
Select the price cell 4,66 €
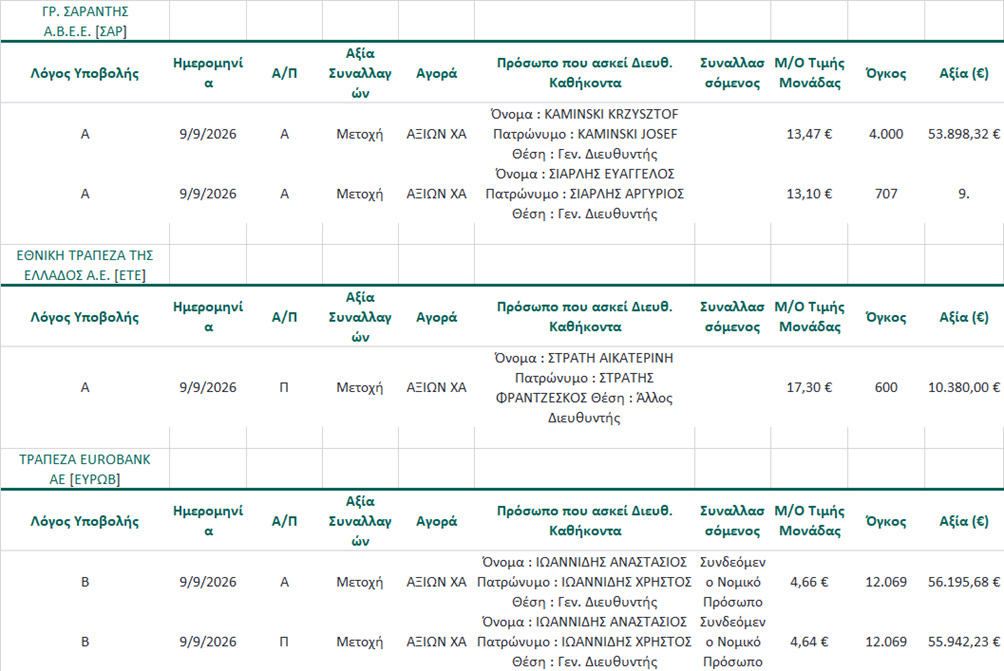(809, 582)
